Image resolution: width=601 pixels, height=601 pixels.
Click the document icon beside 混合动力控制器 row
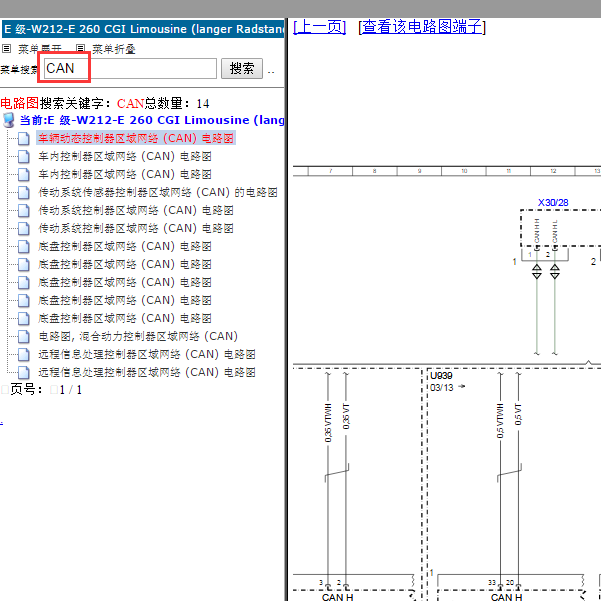23,337
